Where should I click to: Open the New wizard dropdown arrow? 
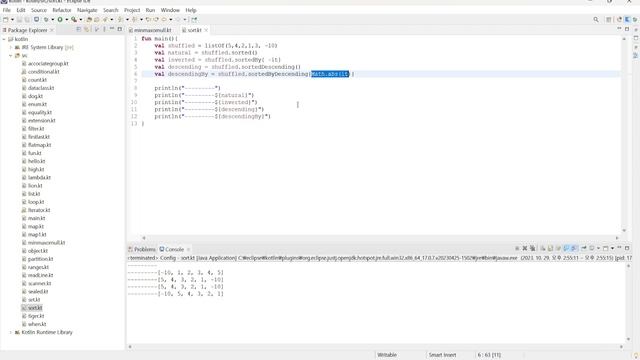click(12, 20)
